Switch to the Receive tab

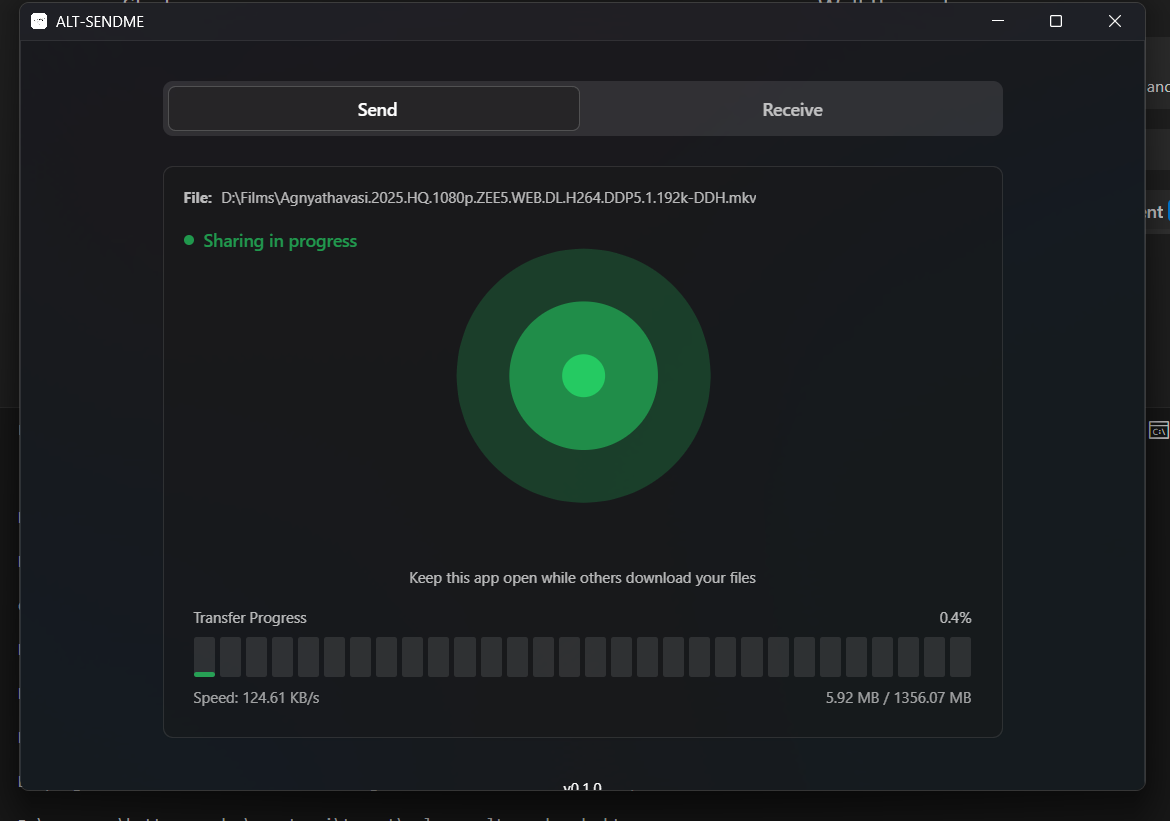(x=791, y=109)
